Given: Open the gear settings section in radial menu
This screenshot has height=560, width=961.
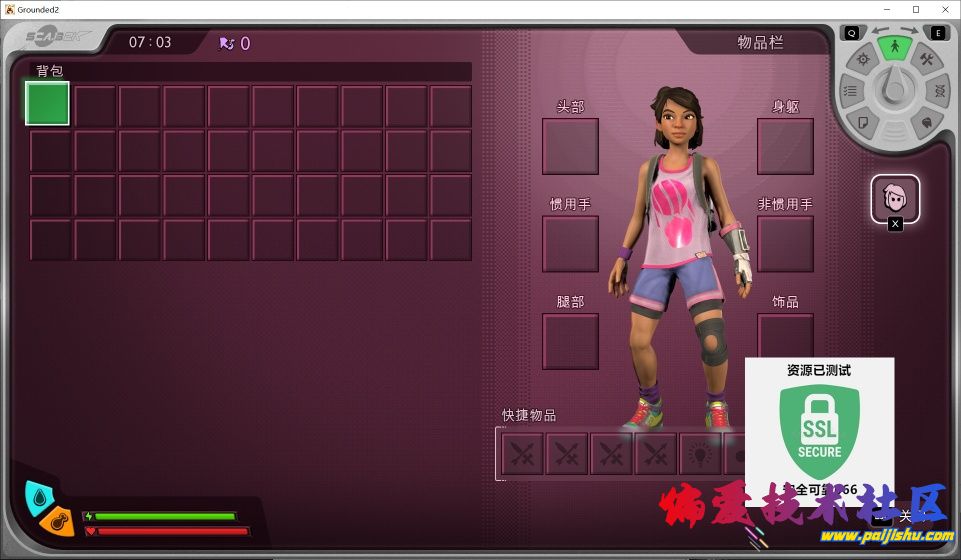Looking at the screenshot, I should coord(863,60).
